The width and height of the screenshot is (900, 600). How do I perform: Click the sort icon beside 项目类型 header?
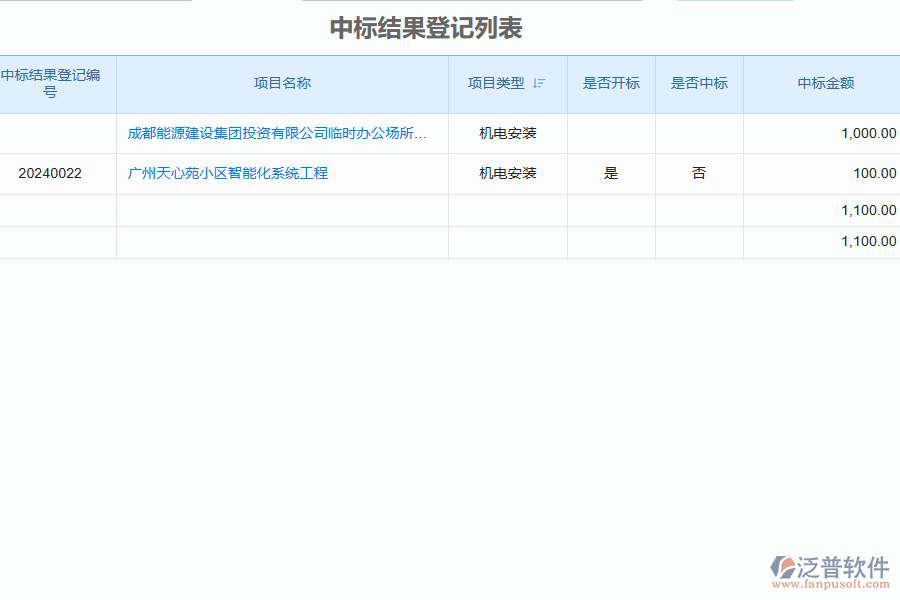click(539, 84)
